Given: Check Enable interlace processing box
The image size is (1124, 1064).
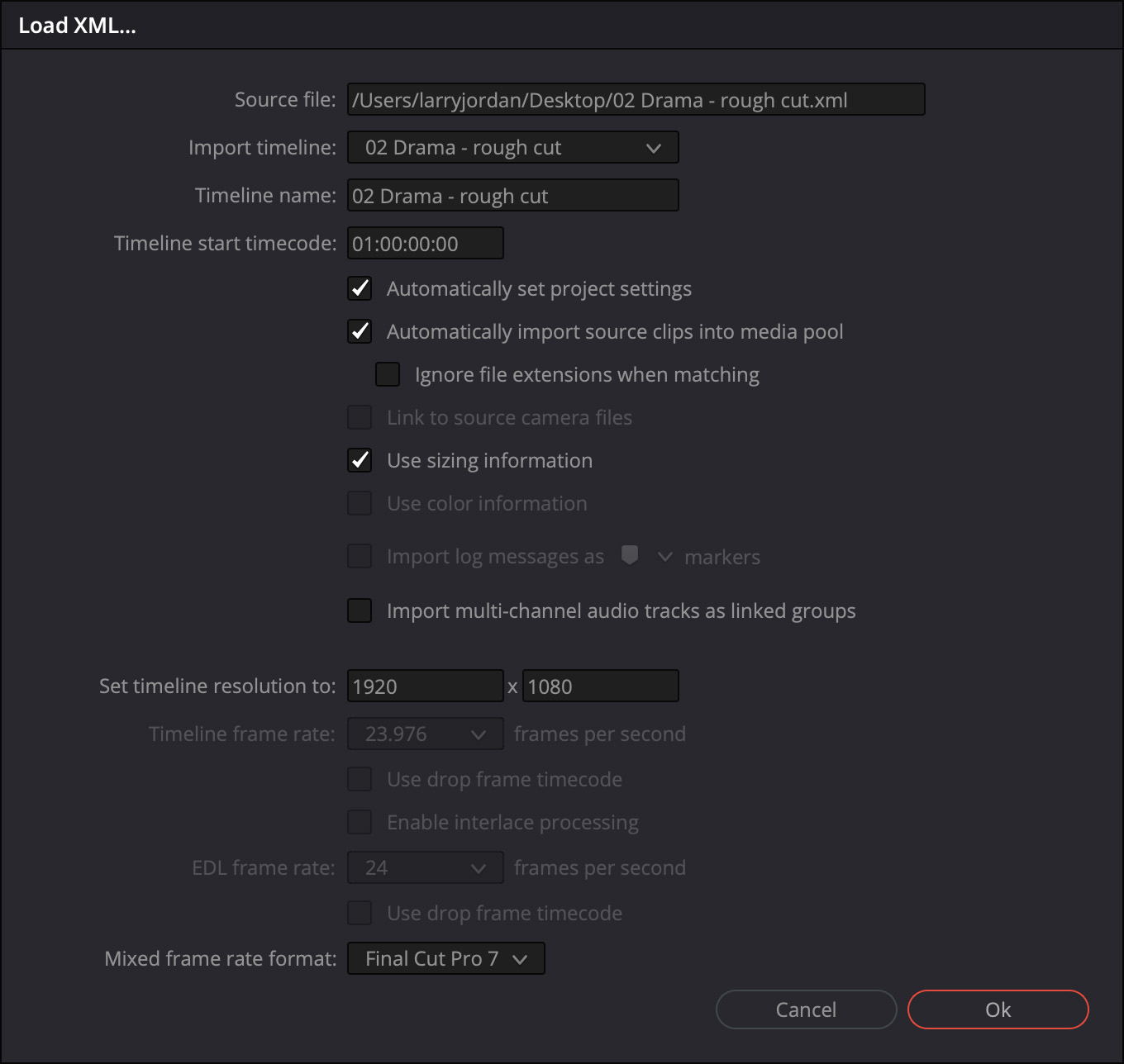Looking at the screenshot, I should [x=360, y=822].
